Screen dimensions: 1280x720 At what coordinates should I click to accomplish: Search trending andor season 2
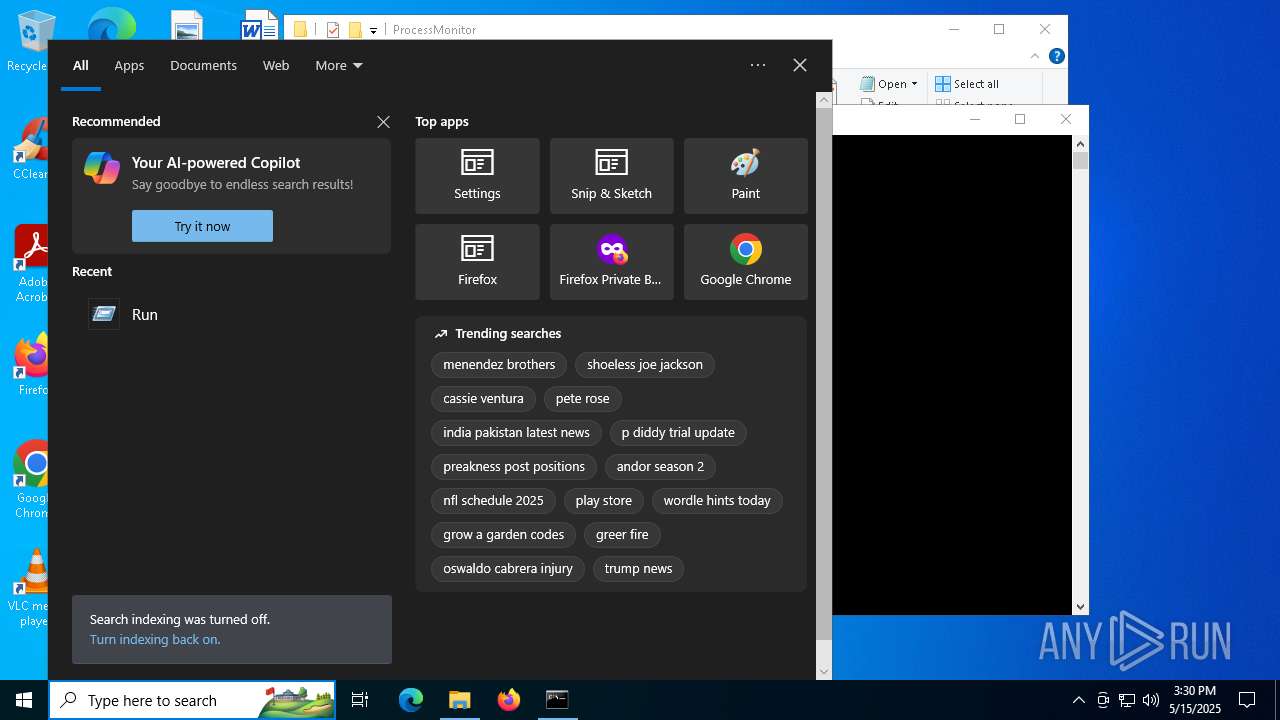tap(660, 466)
